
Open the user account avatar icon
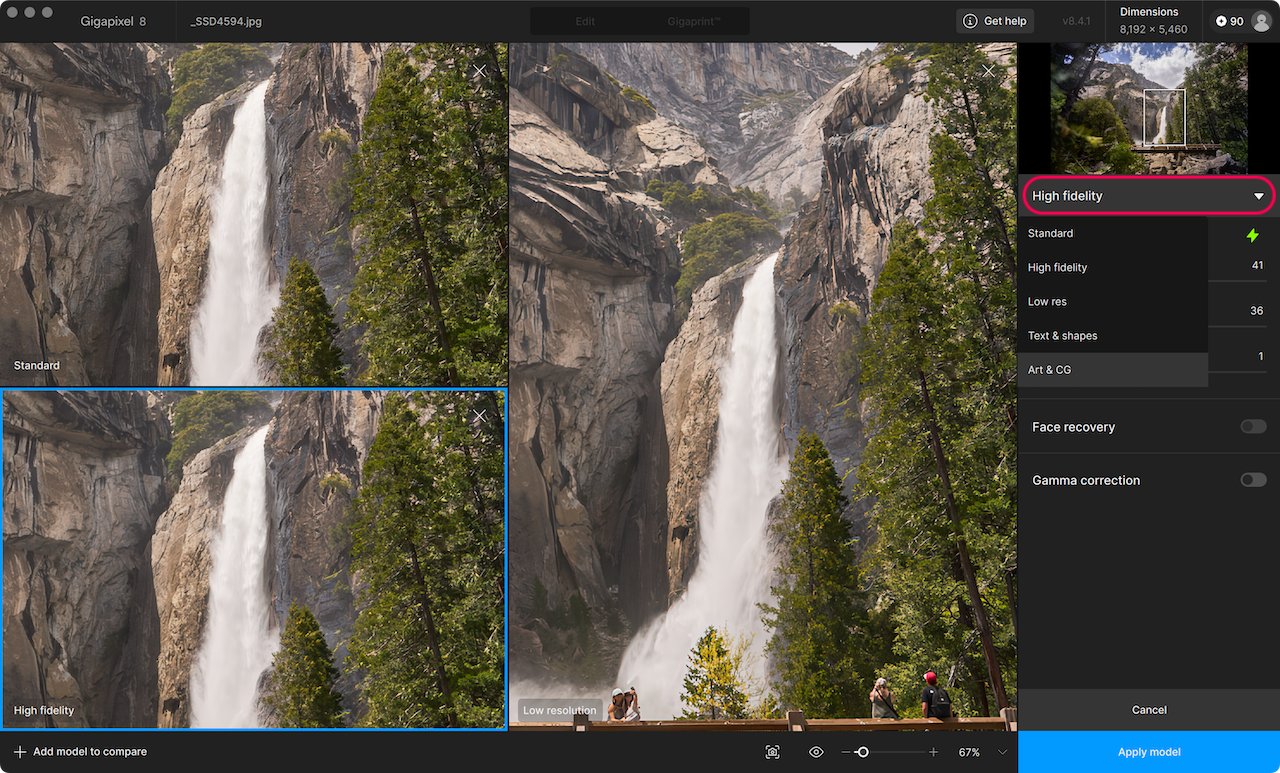click(x=1260, y=21)
